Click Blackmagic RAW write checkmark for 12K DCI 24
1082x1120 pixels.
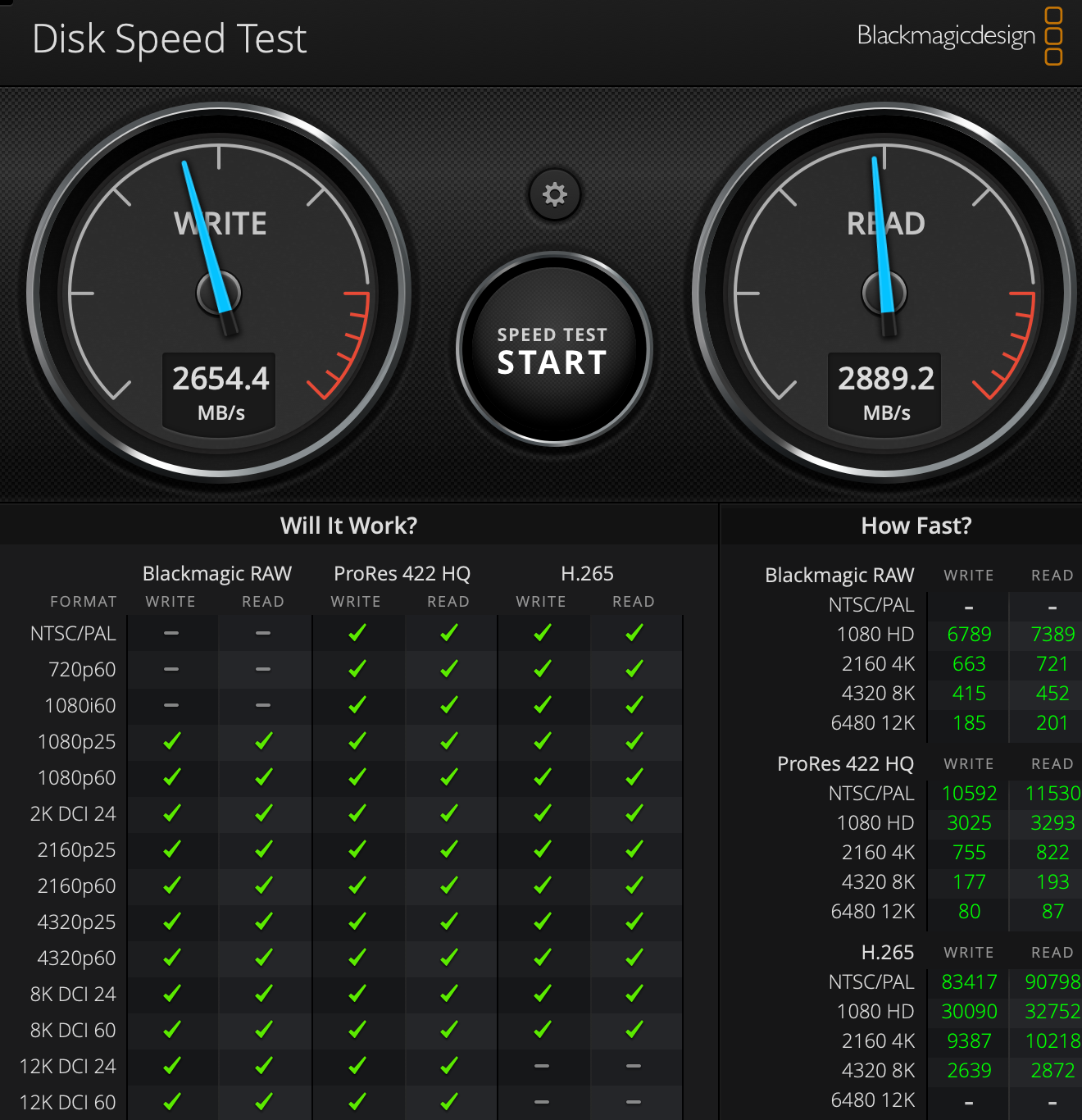click(171, 1066)
